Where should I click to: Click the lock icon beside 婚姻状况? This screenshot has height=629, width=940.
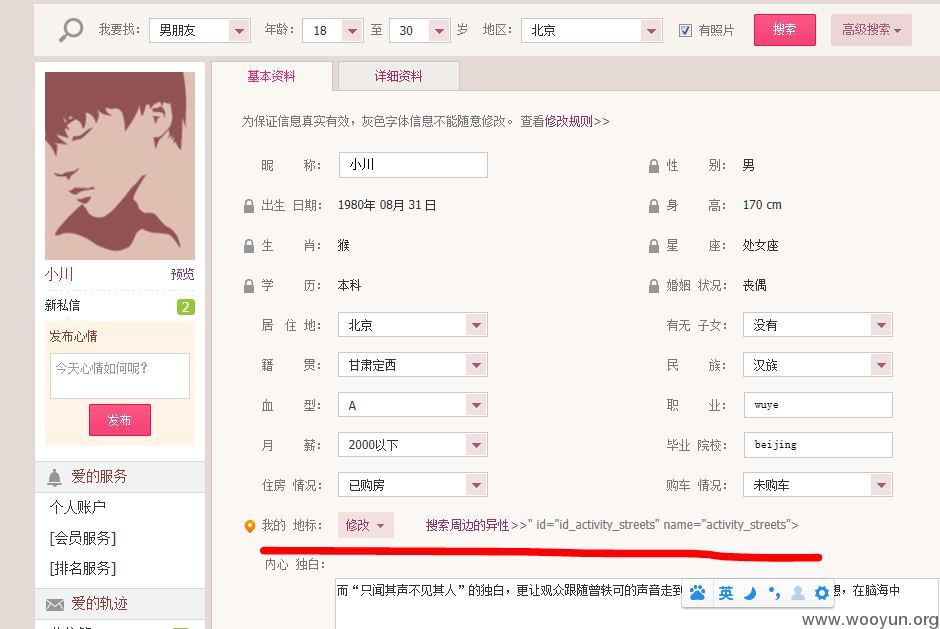point(654,286)
